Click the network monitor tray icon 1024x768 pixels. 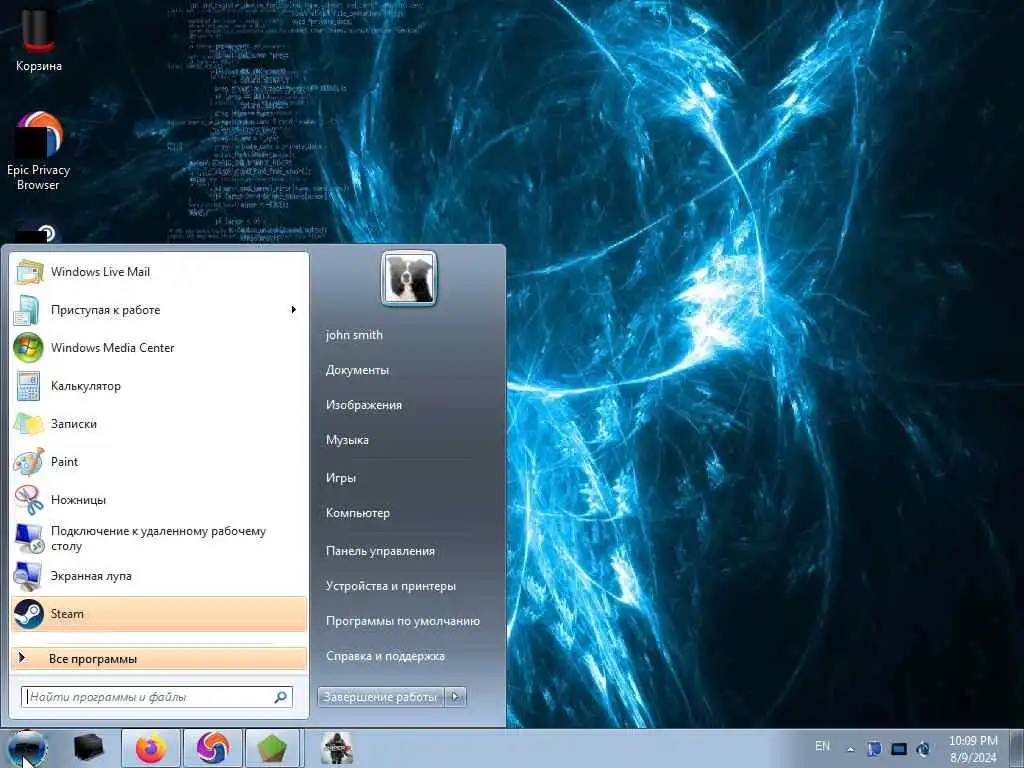click(899, 748)
